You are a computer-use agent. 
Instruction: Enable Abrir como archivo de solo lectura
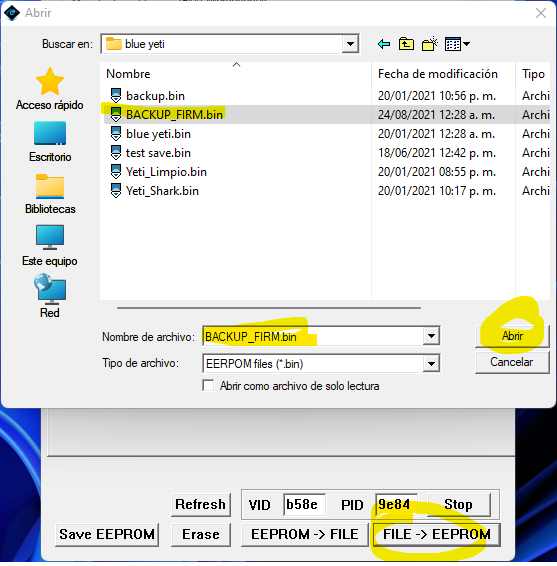pos(208,386)
